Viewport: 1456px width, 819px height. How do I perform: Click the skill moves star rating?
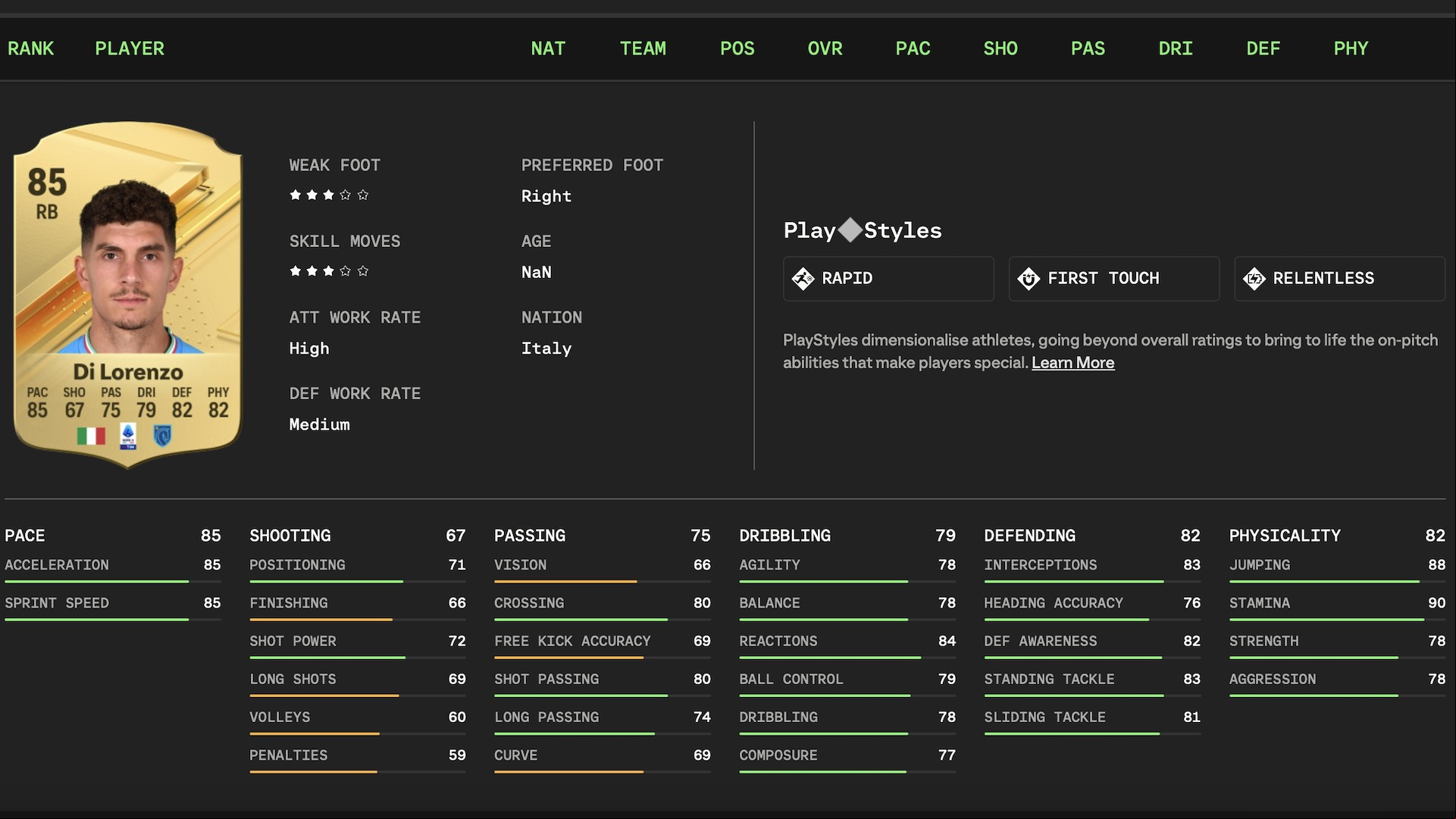point(329,270)
